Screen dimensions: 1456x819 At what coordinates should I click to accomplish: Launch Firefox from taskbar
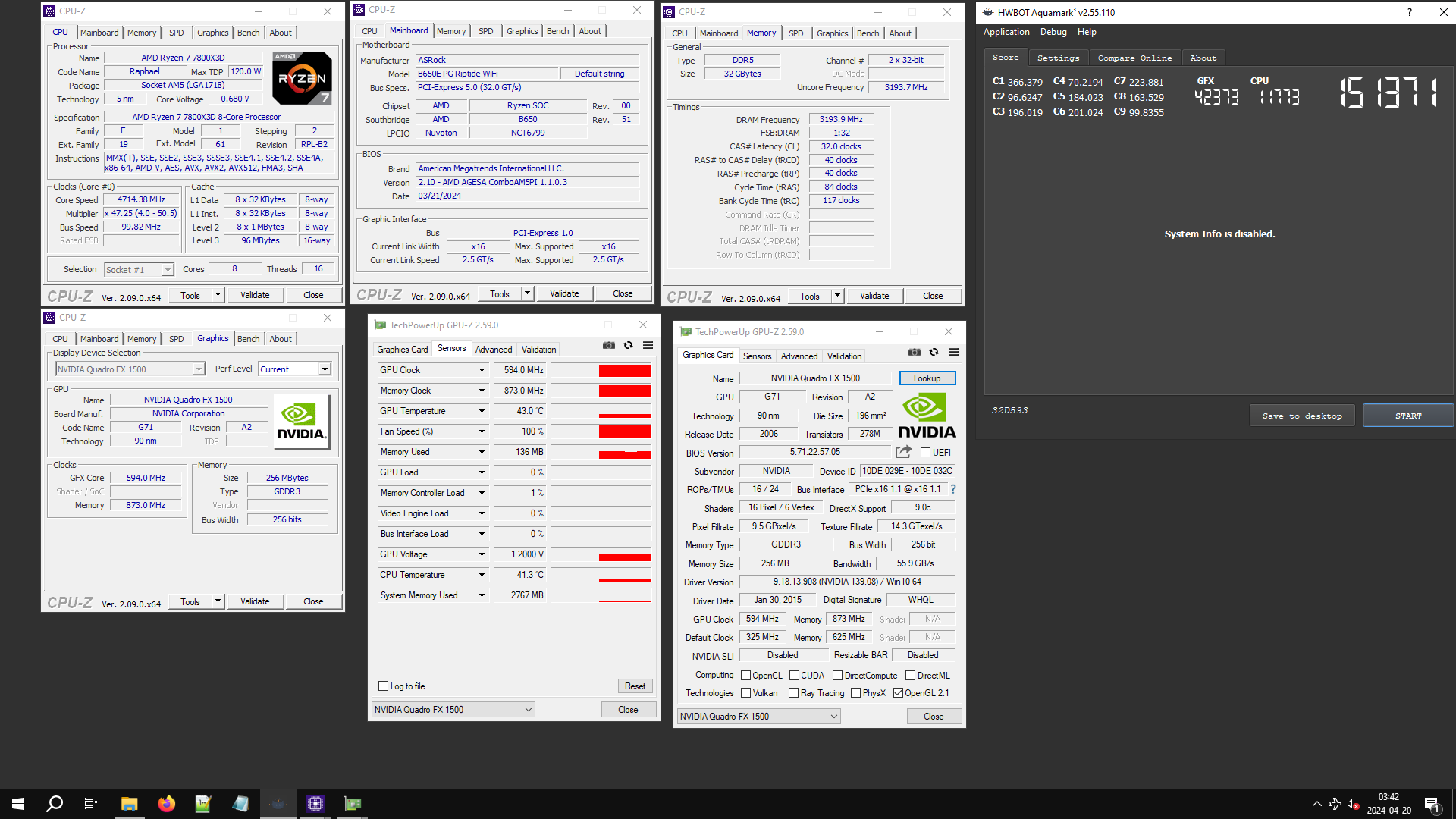click(x=166, y=804)
